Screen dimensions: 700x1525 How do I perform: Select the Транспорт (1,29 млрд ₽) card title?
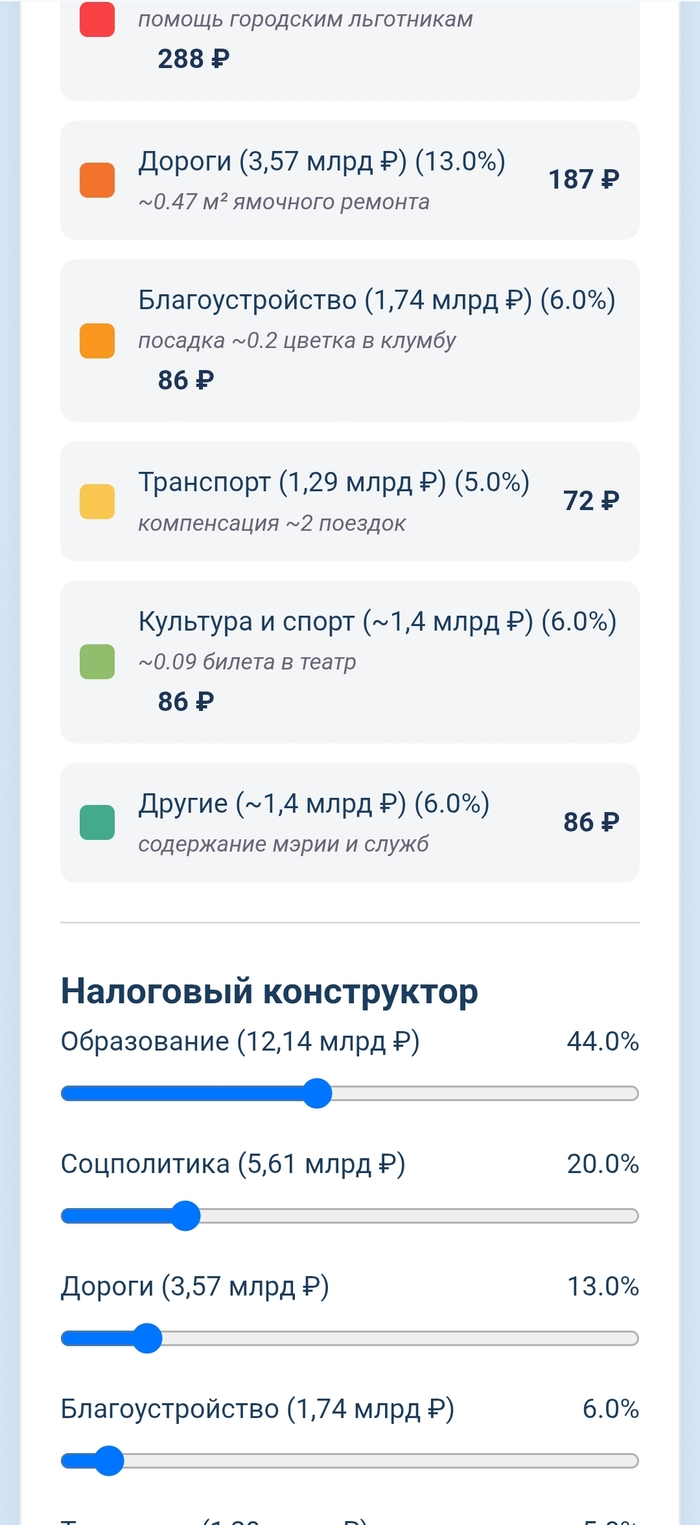[333, 482]
